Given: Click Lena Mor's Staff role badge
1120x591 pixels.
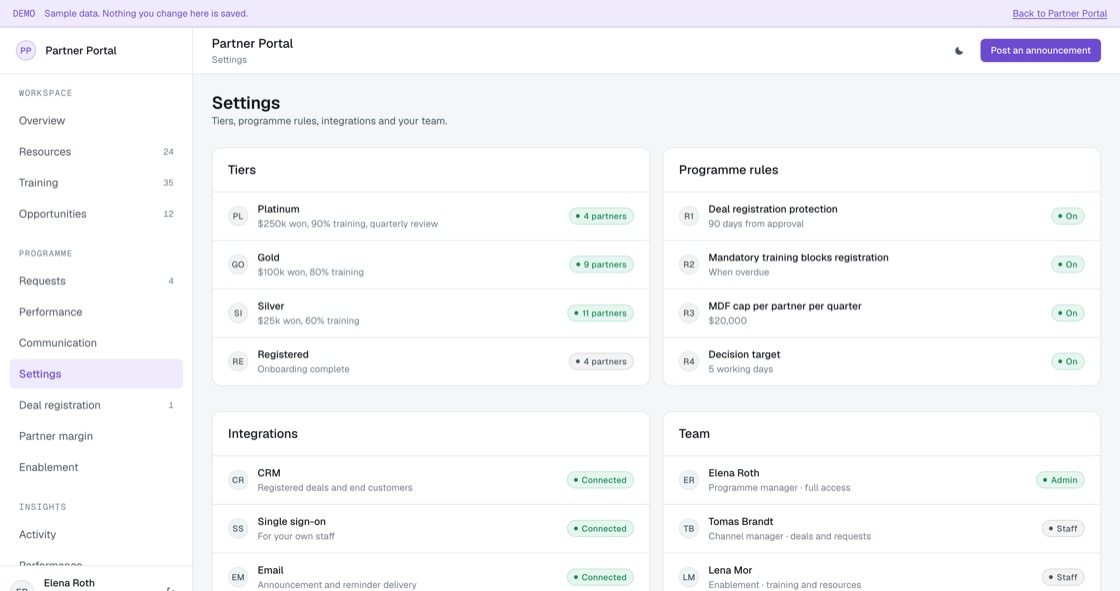Looking at the screenshot, I should coord(1063,577).
